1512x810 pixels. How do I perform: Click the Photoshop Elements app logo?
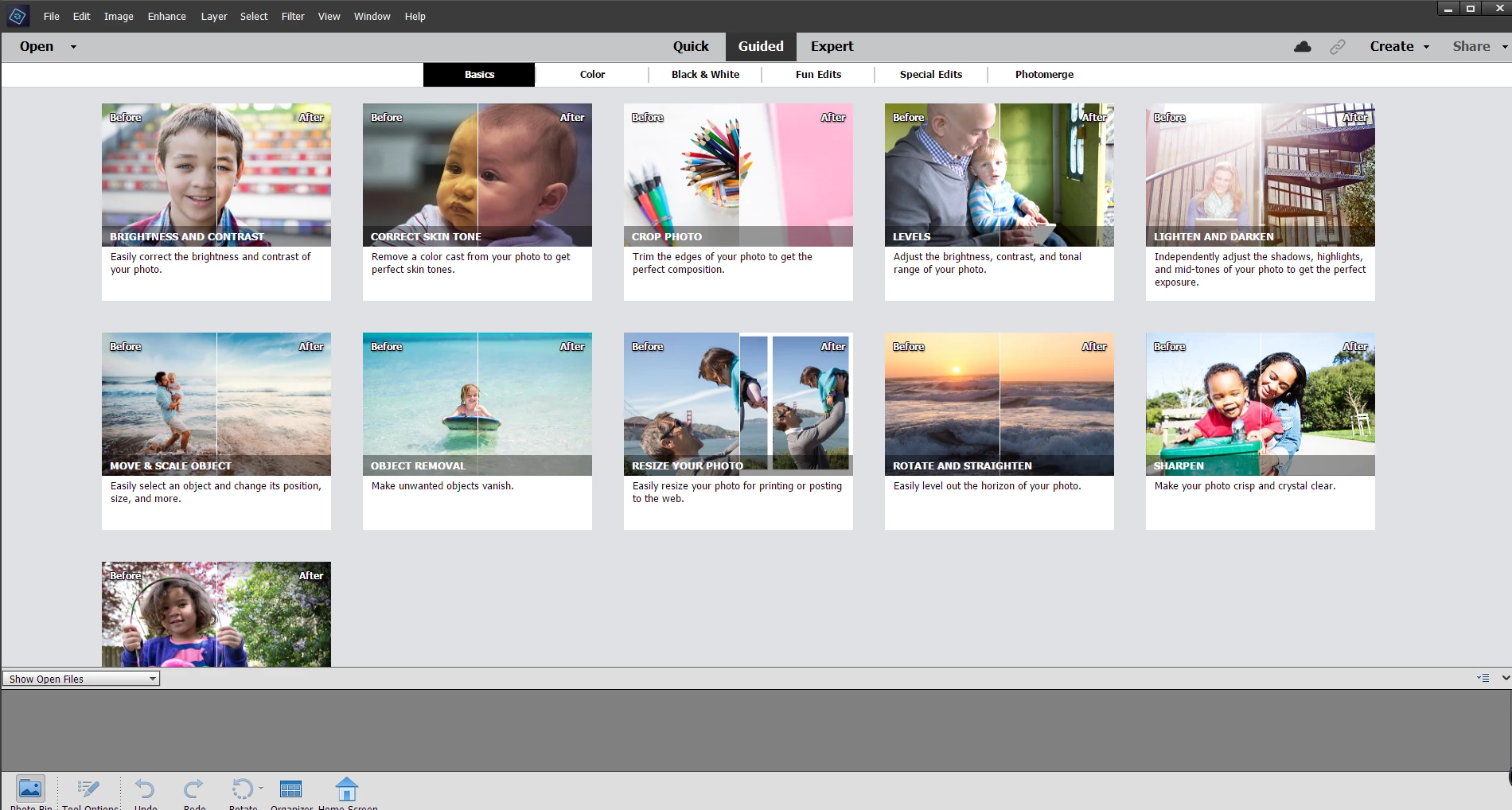18,16
